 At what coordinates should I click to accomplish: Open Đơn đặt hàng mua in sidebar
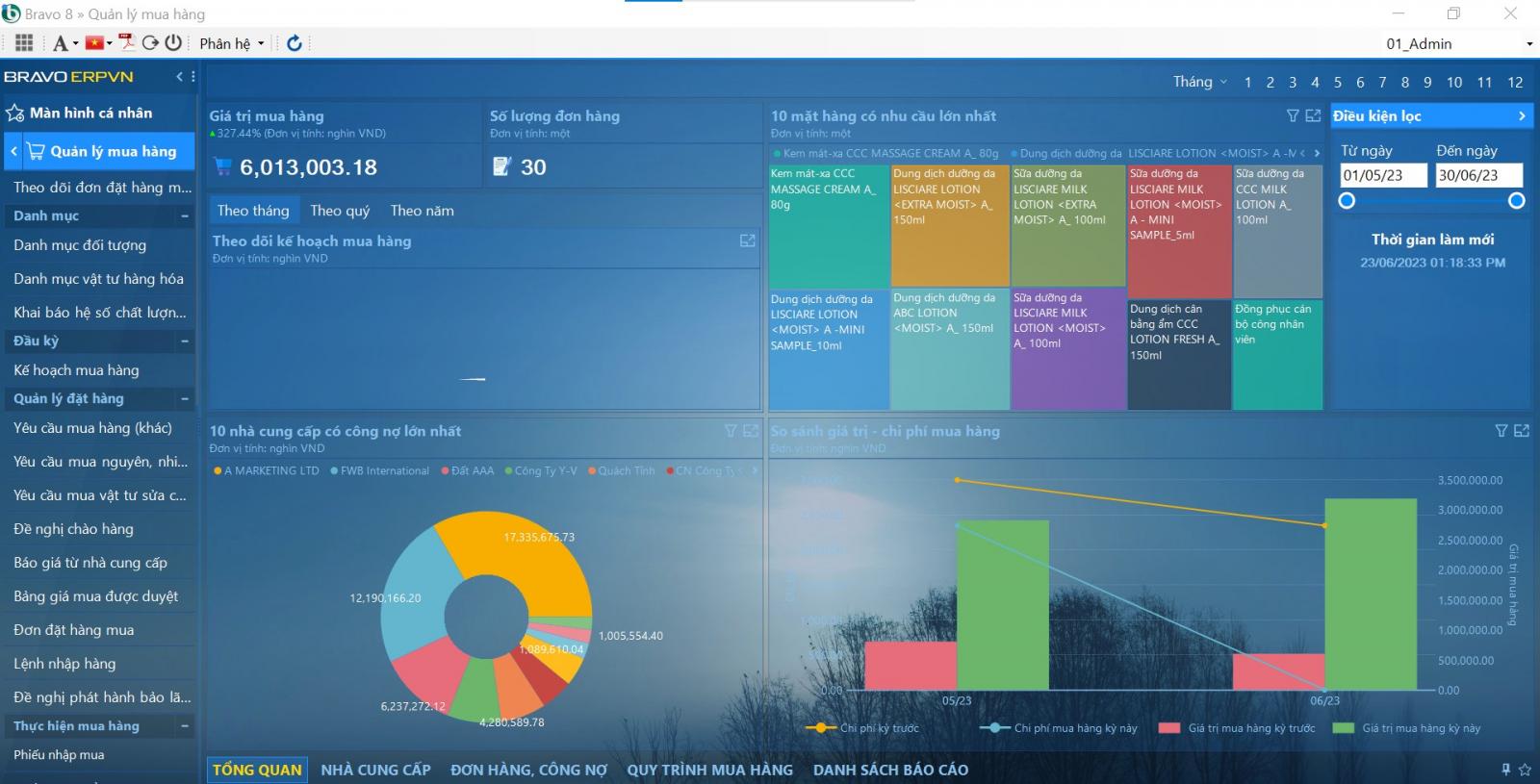(74, 630)
